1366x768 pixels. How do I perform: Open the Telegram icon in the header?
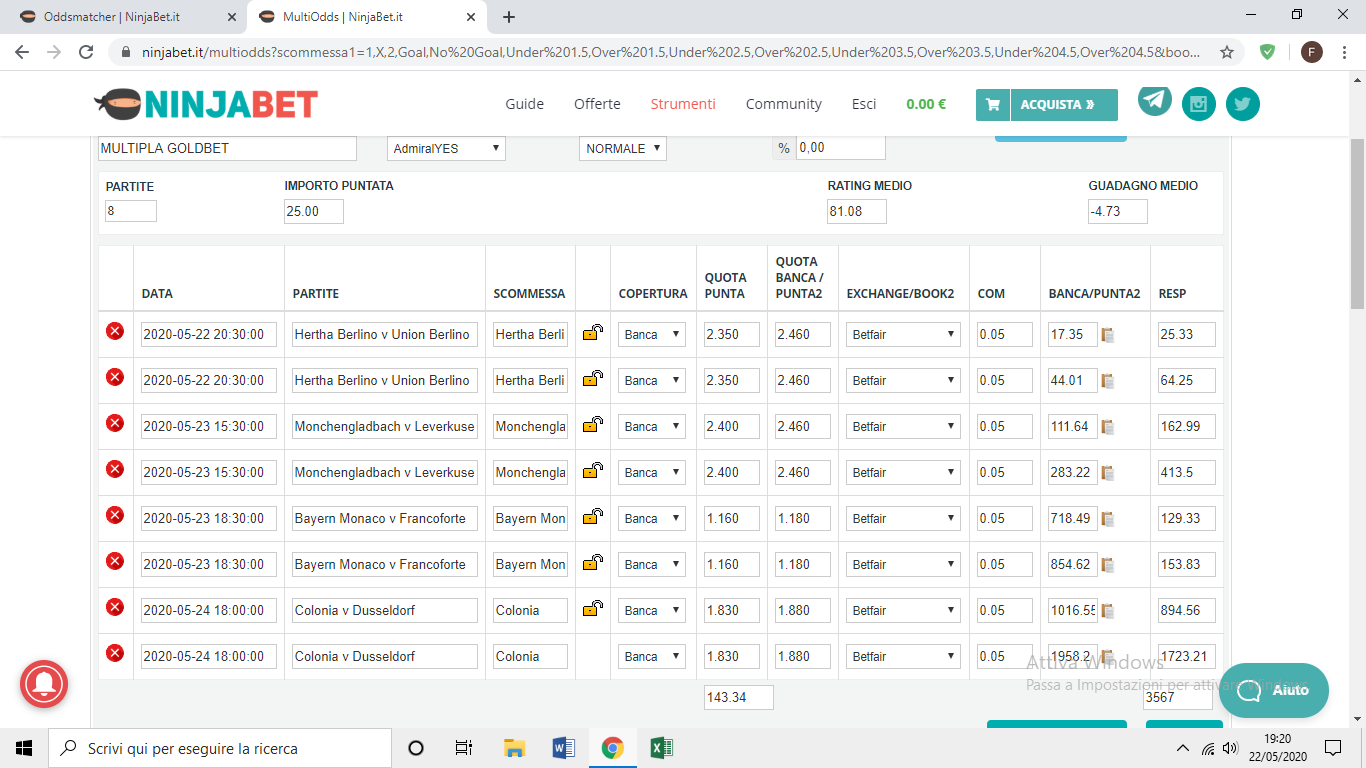point(1155,100)
